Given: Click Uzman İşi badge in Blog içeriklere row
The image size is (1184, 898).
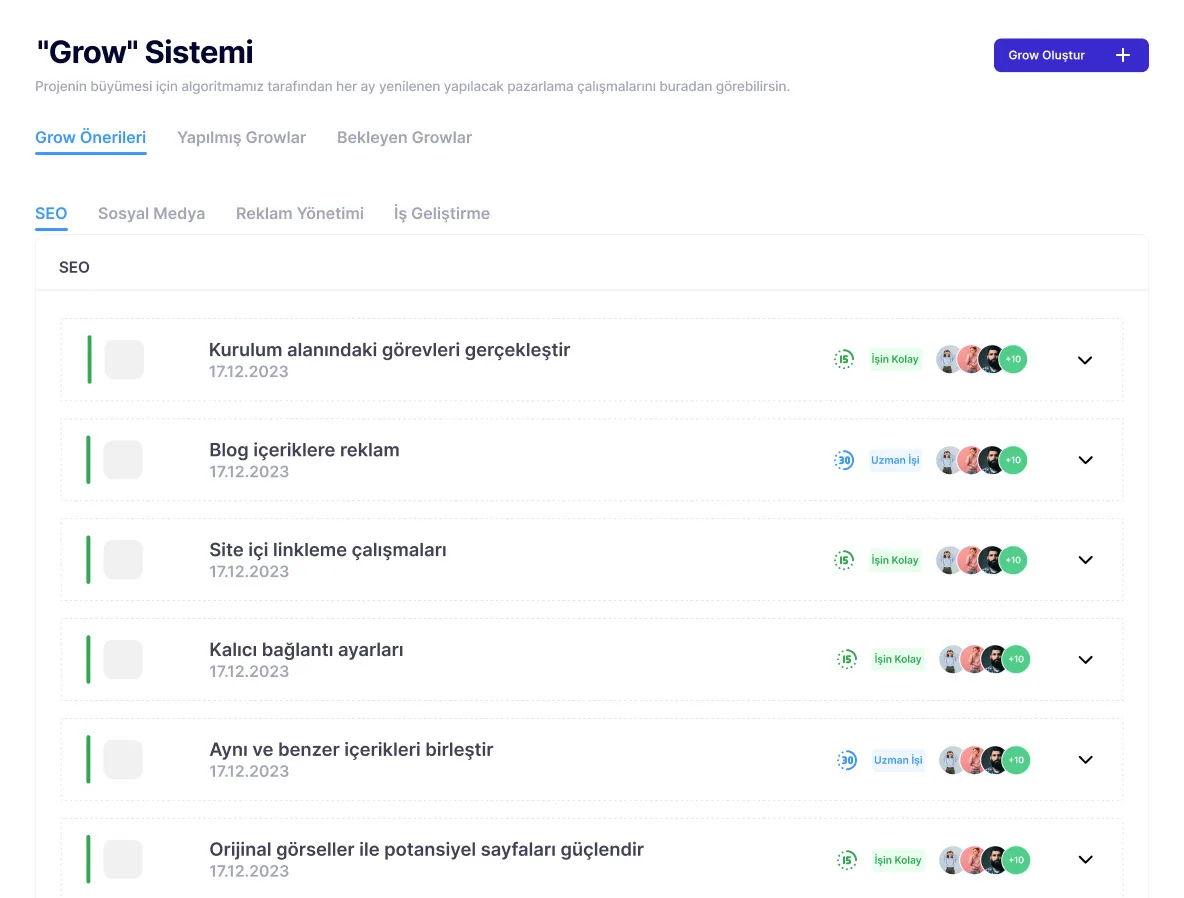Looking at the screenshot, I should [895, 460].
